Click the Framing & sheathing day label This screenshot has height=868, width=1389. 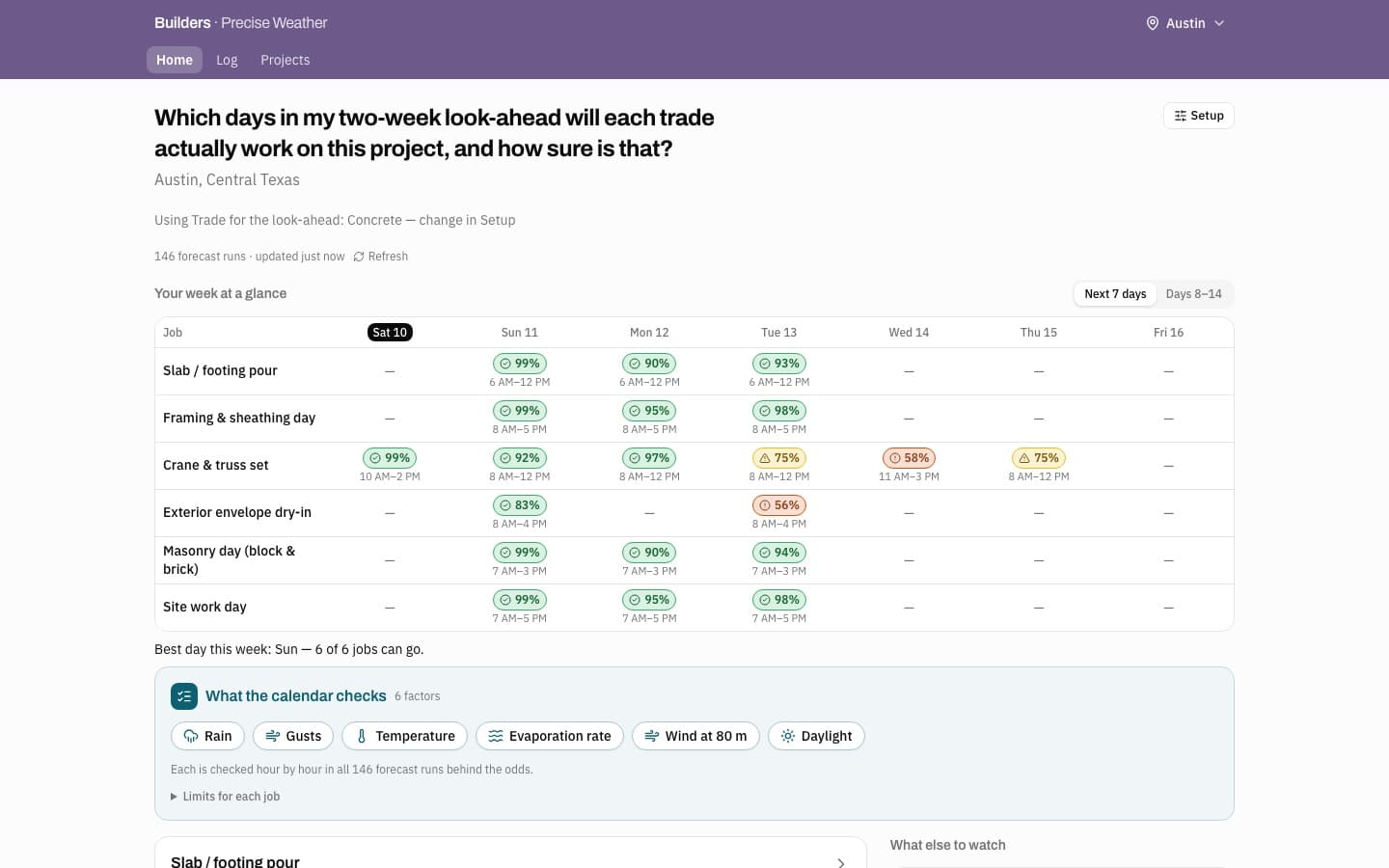pyautogui.click(x=239, y=418)
